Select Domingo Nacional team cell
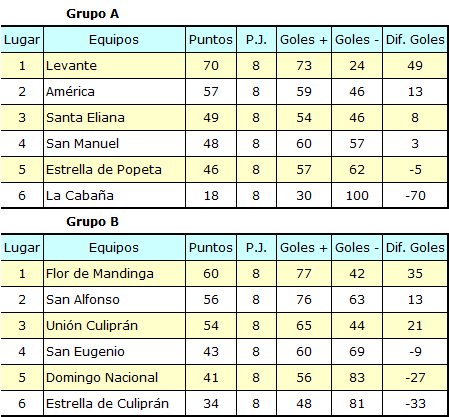The height and width of the screenshot is (417, 449). [x=114, y=378]
